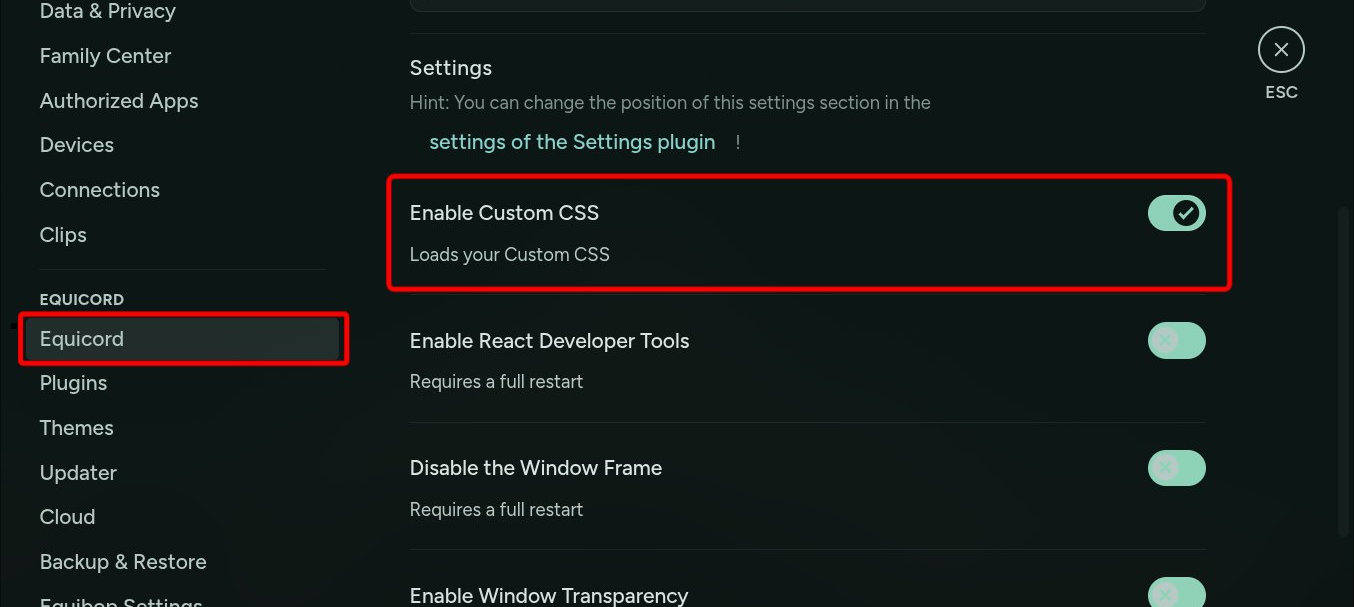The height and width of the screenshot is (607, 1354).
Task: View Authorized Apps
Action: click(118, 100)
